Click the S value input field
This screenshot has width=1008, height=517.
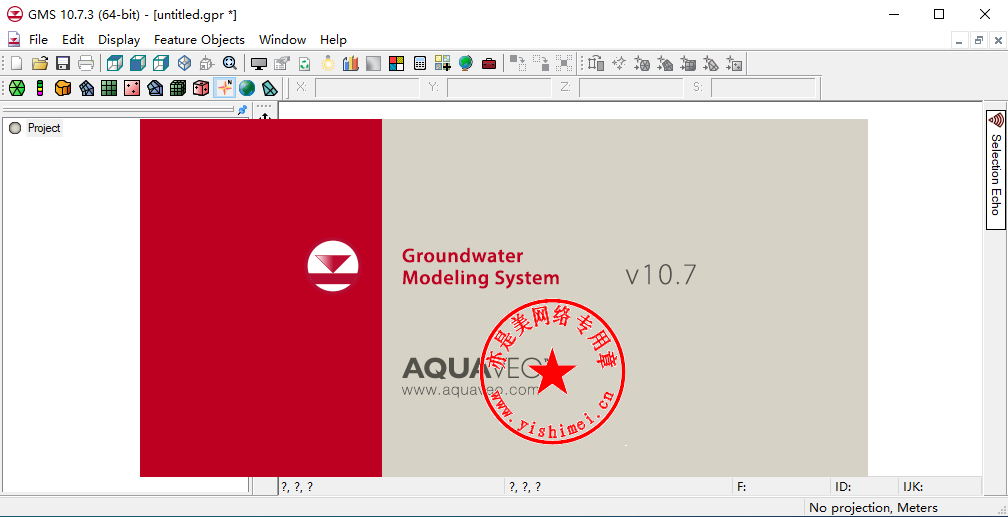tap(763, 87)
